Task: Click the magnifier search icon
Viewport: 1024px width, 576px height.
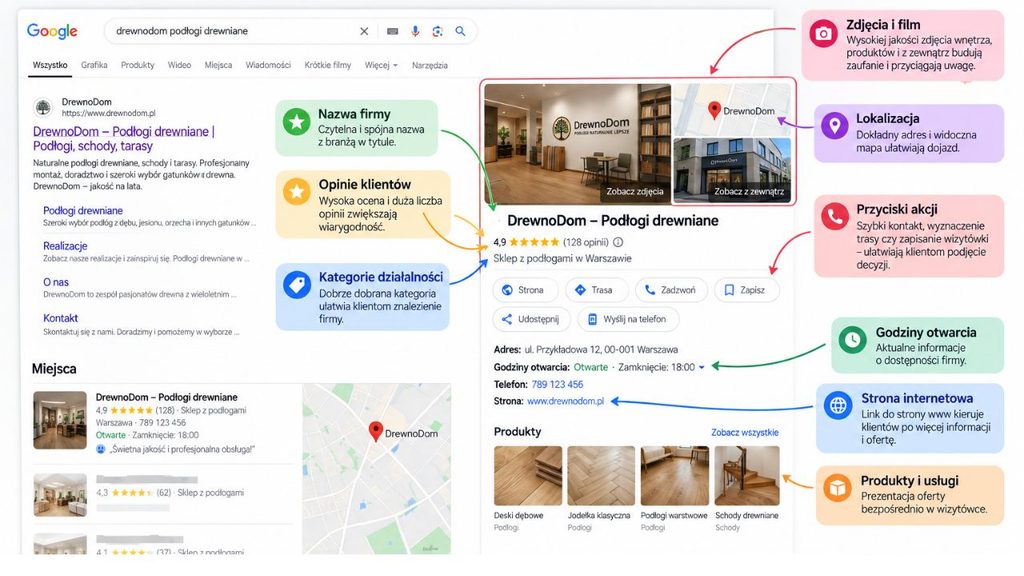Action: 460,31
